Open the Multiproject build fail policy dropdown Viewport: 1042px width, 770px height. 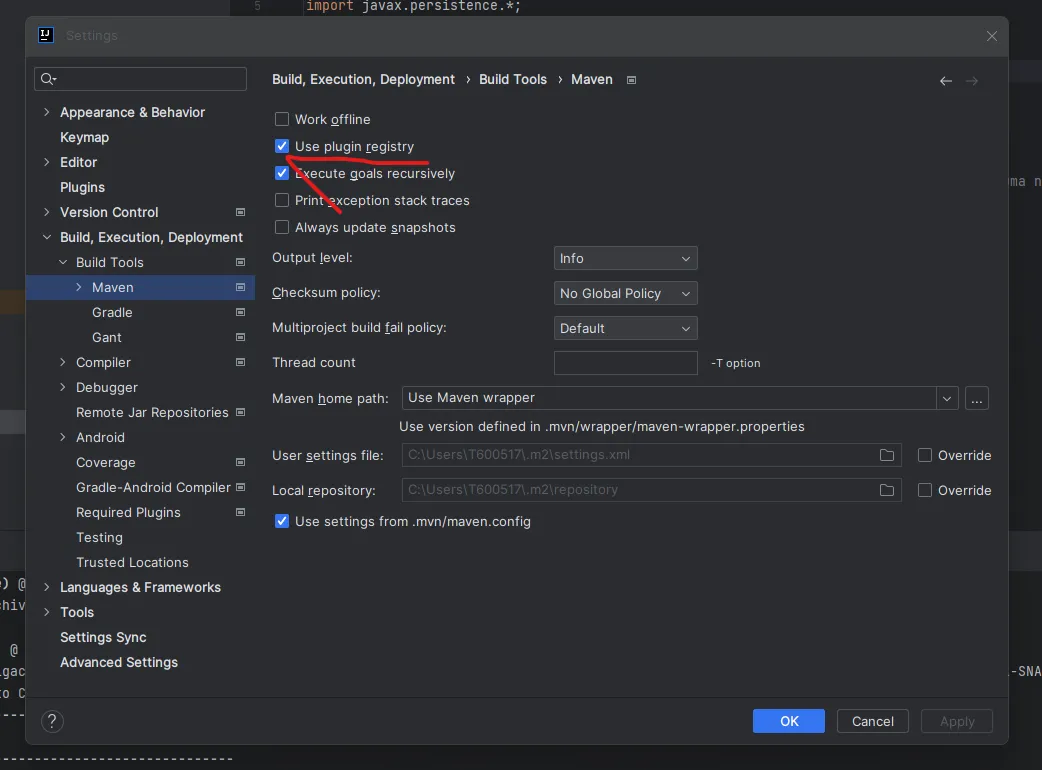pos(625,329)
